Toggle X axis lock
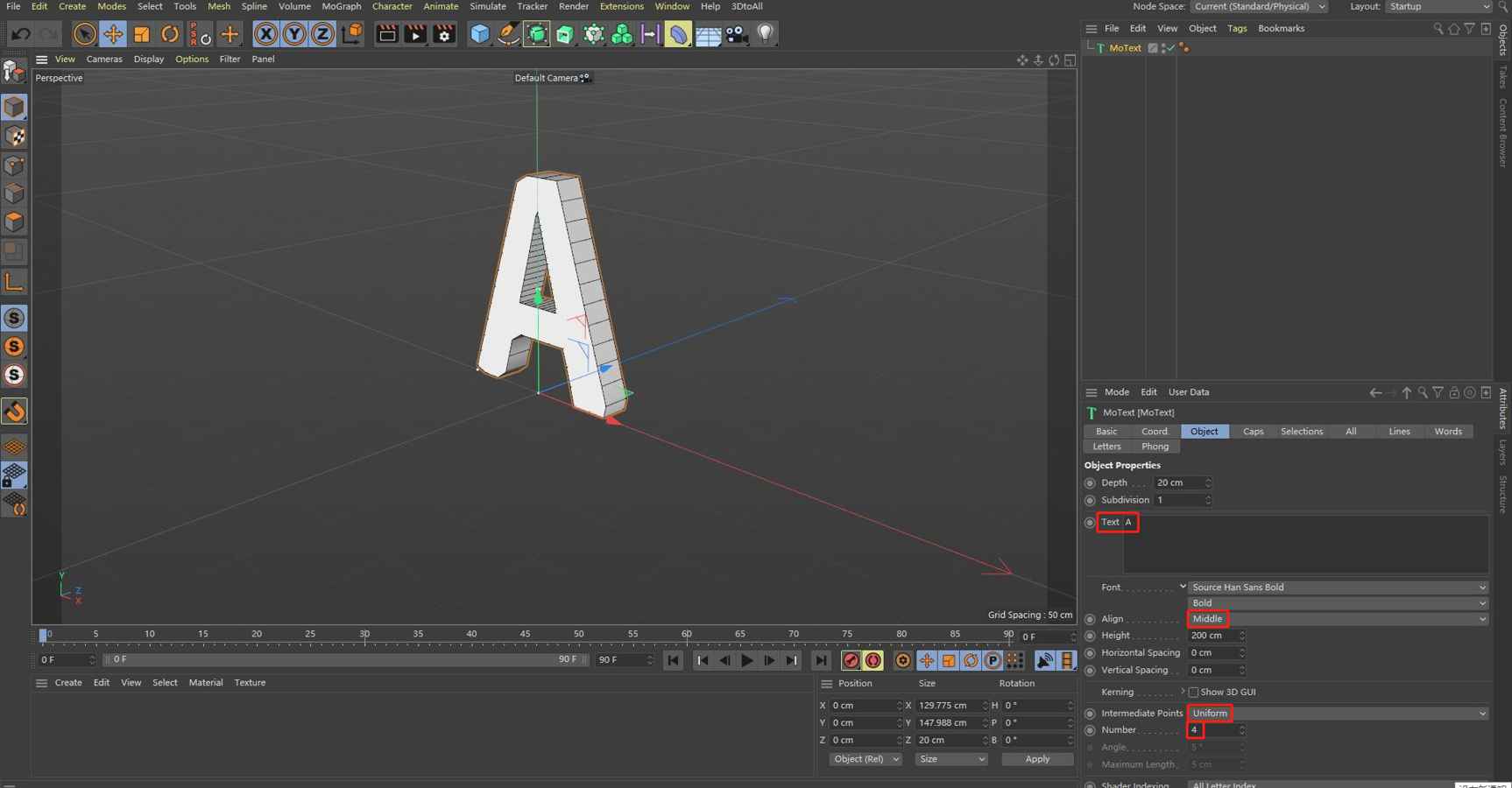This screenshot has height=788, width=1512. coord(265,34)
